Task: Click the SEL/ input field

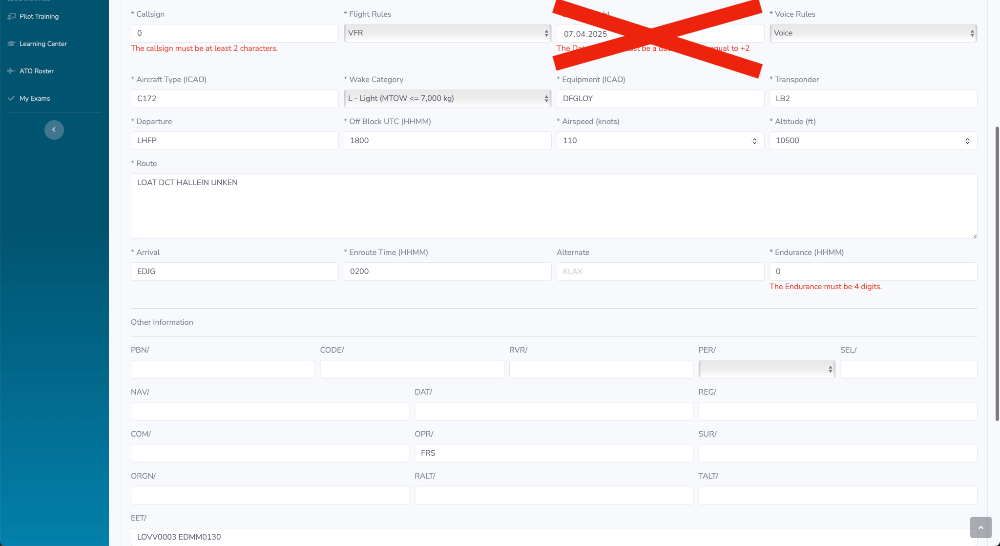Action: (x=909, y=369)
